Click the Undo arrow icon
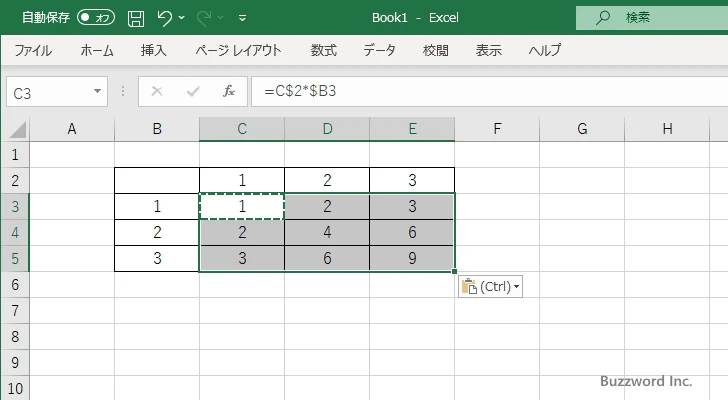728x400 pixels. pos(164,18)
